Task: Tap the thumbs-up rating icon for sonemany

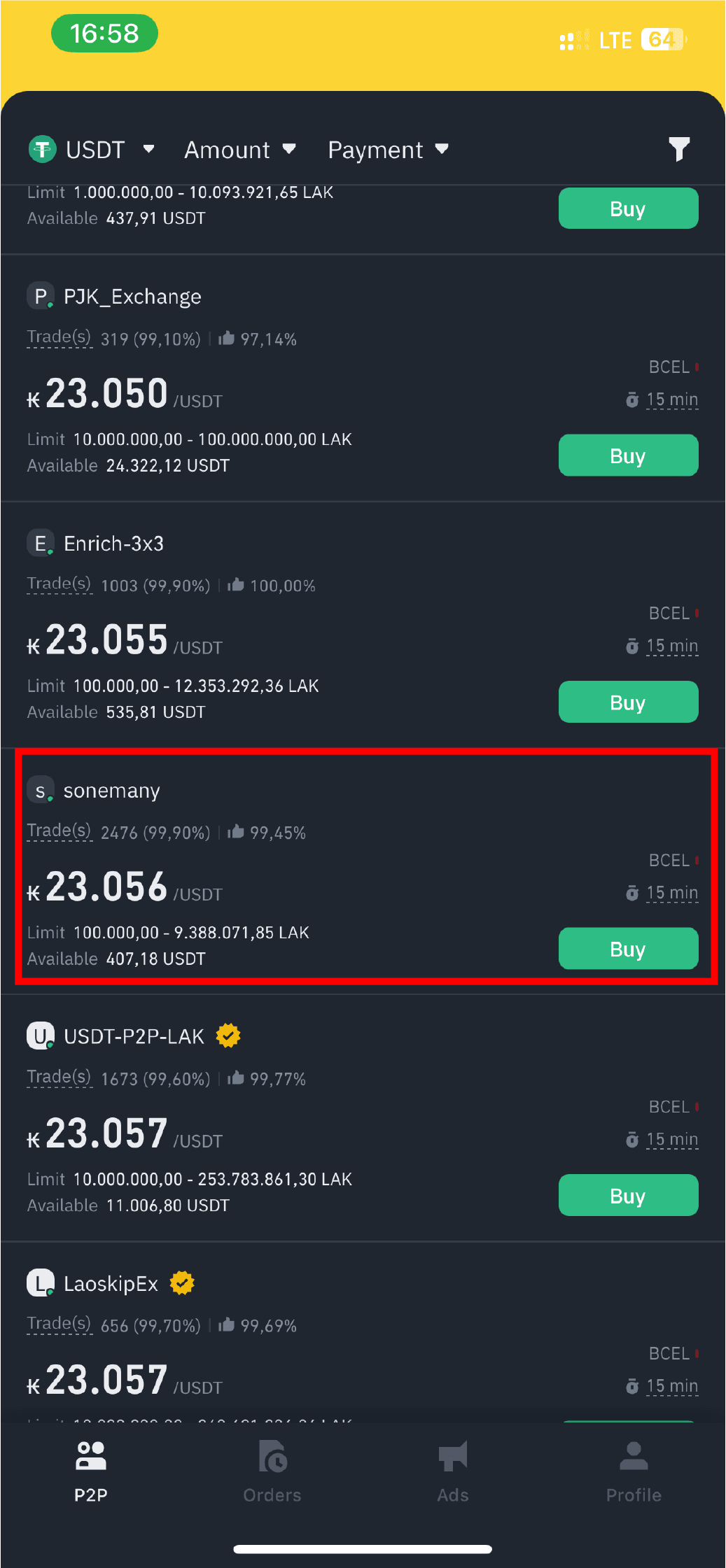Action: [236, 832]
